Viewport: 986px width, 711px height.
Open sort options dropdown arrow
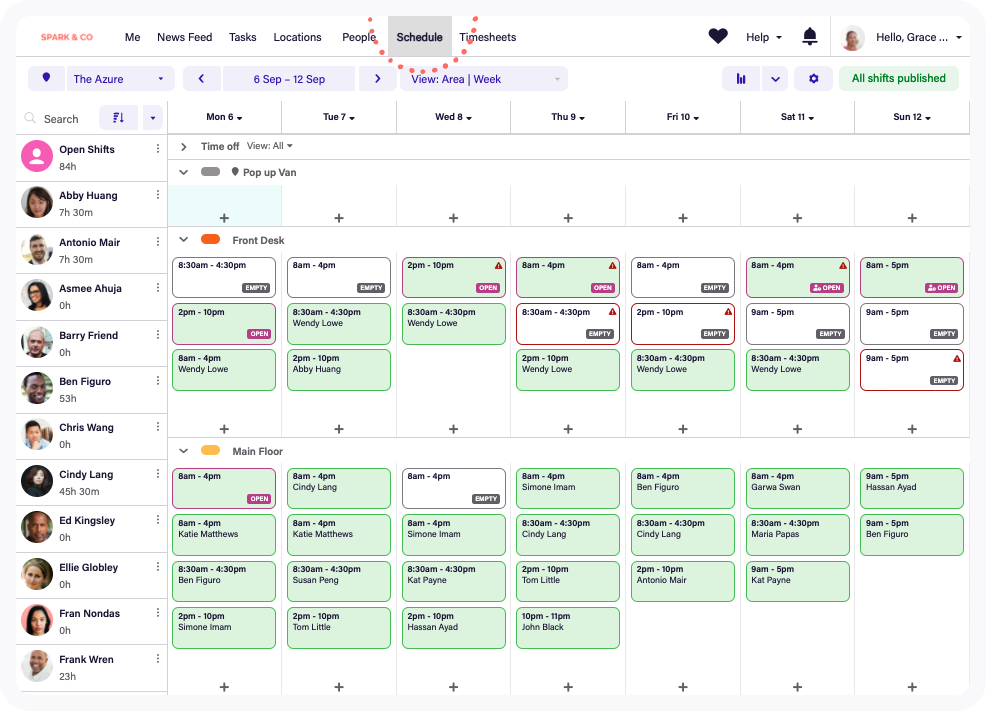(x=153, y=118)
